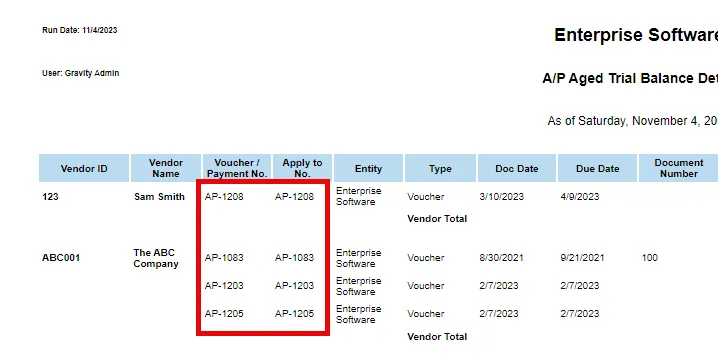Click voucher number AP-1208
This screenshot has height=360, width=718.
click(224, 196)
